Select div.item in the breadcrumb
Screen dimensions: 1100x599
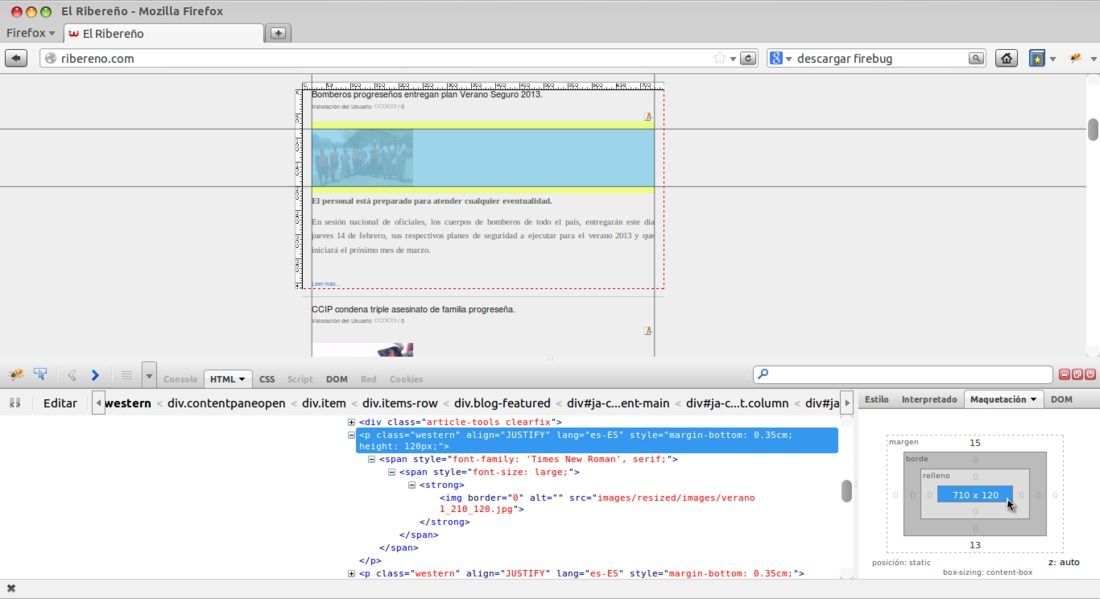(323, 403)
